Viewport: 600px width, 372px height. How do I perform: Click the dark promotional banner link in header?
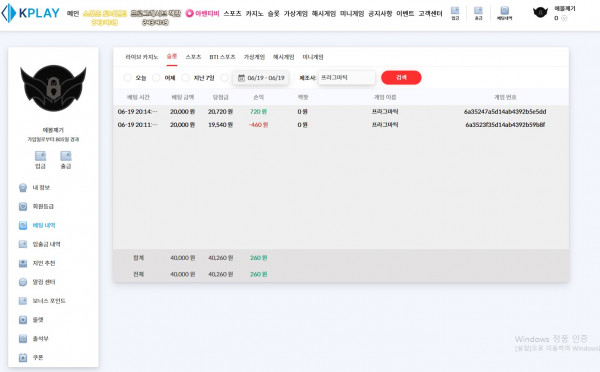155,18
